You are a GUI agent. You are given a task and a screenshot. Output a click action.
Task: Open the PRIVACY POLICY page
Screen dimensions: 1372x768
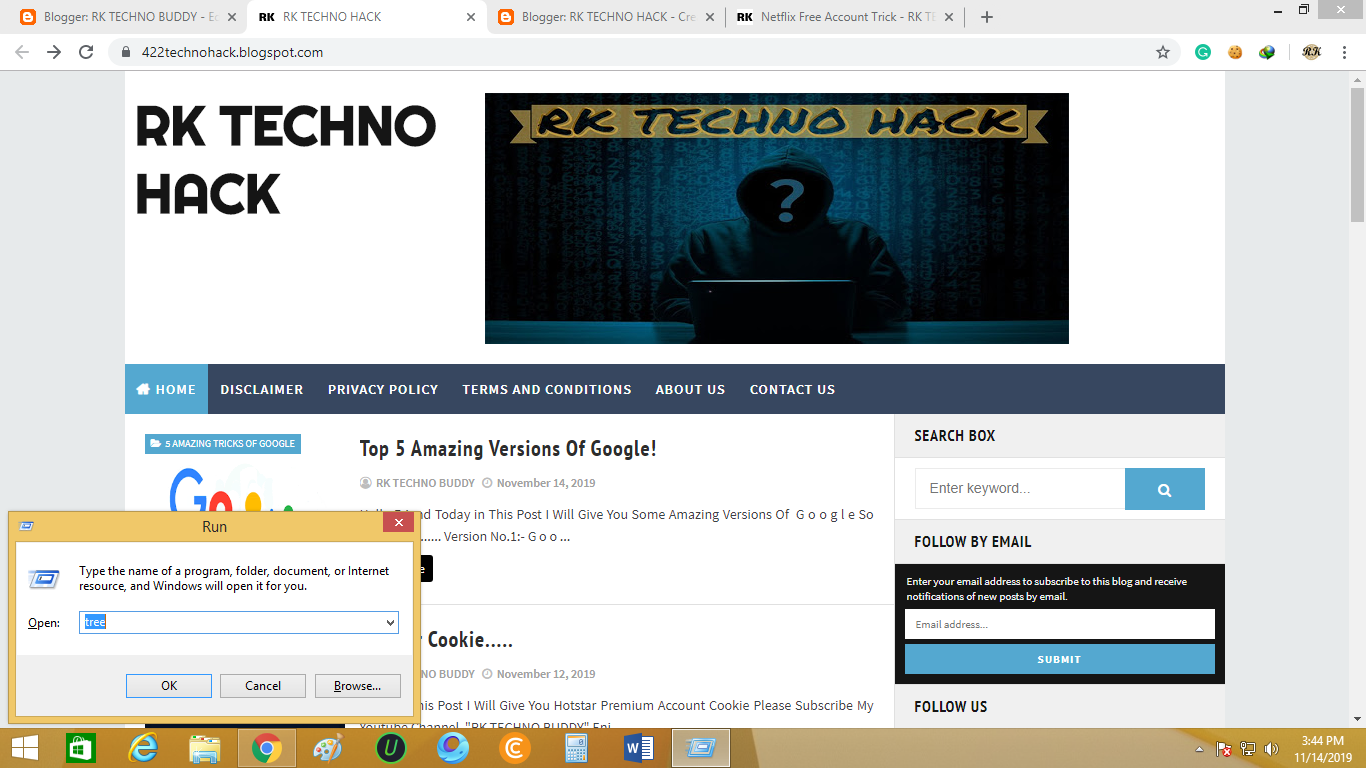(x=383, y=389)
